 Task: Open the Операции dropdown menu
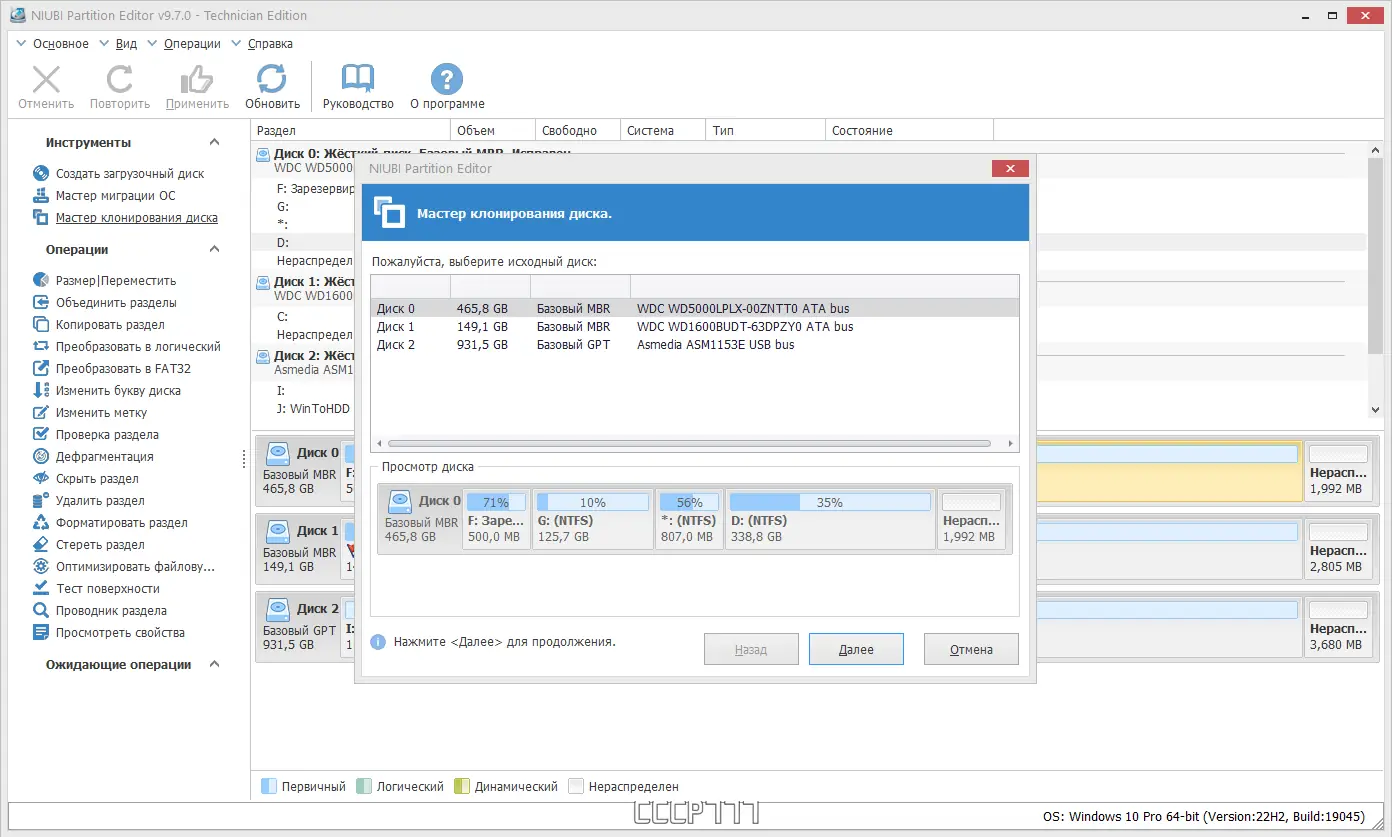(x=192, y=44)
